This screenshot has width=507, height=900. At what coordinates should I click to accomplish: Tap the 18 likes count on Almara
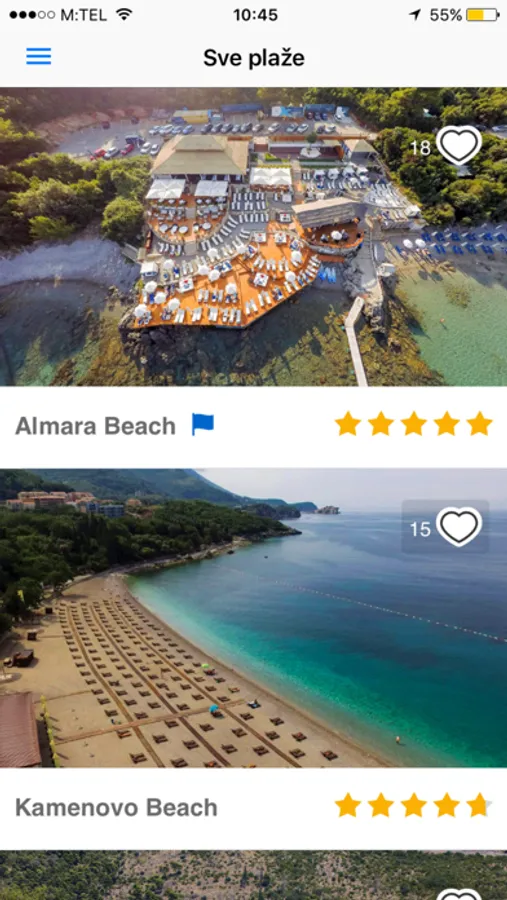coord(420,148)
